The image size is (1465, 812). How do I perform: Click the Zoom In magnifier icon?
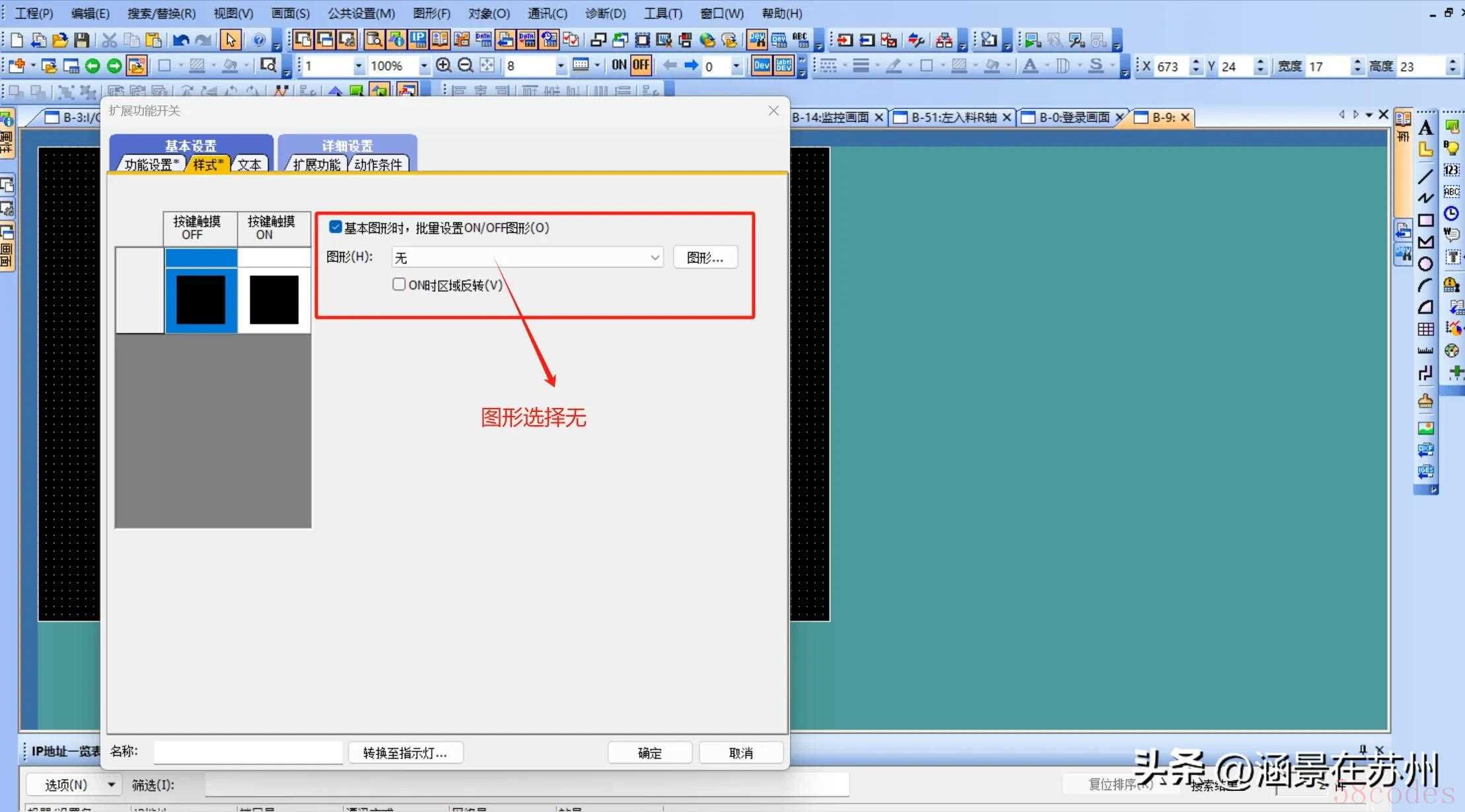444,65
